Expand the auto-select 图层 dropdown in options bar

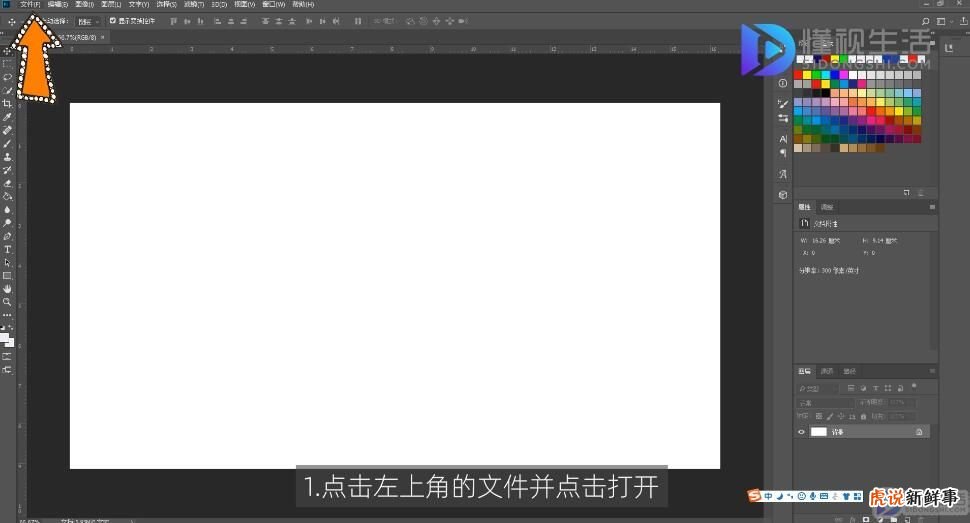(88, 21)
